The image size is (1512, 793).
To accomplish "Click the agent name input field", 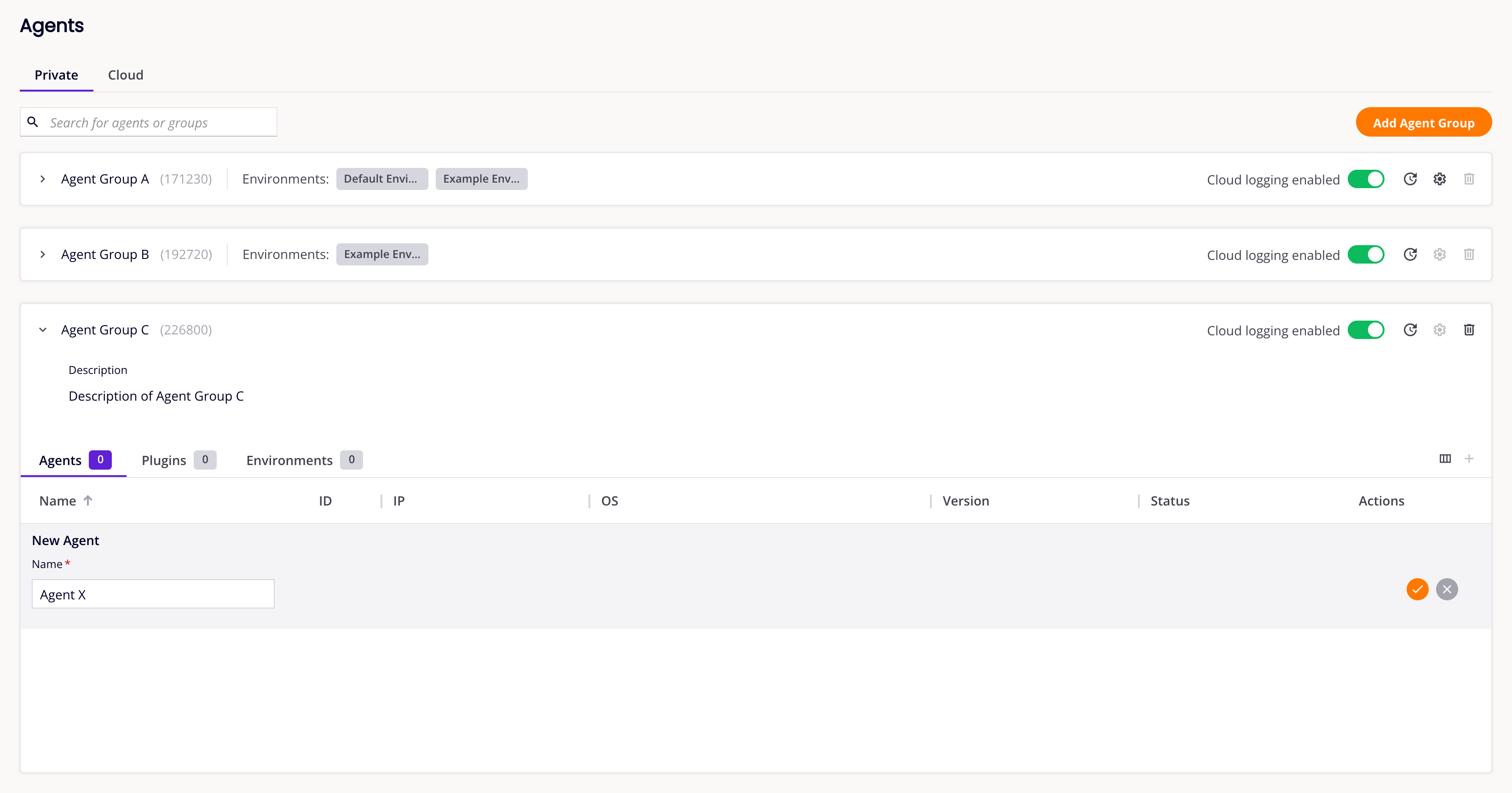I will click(x=154, y=594).
